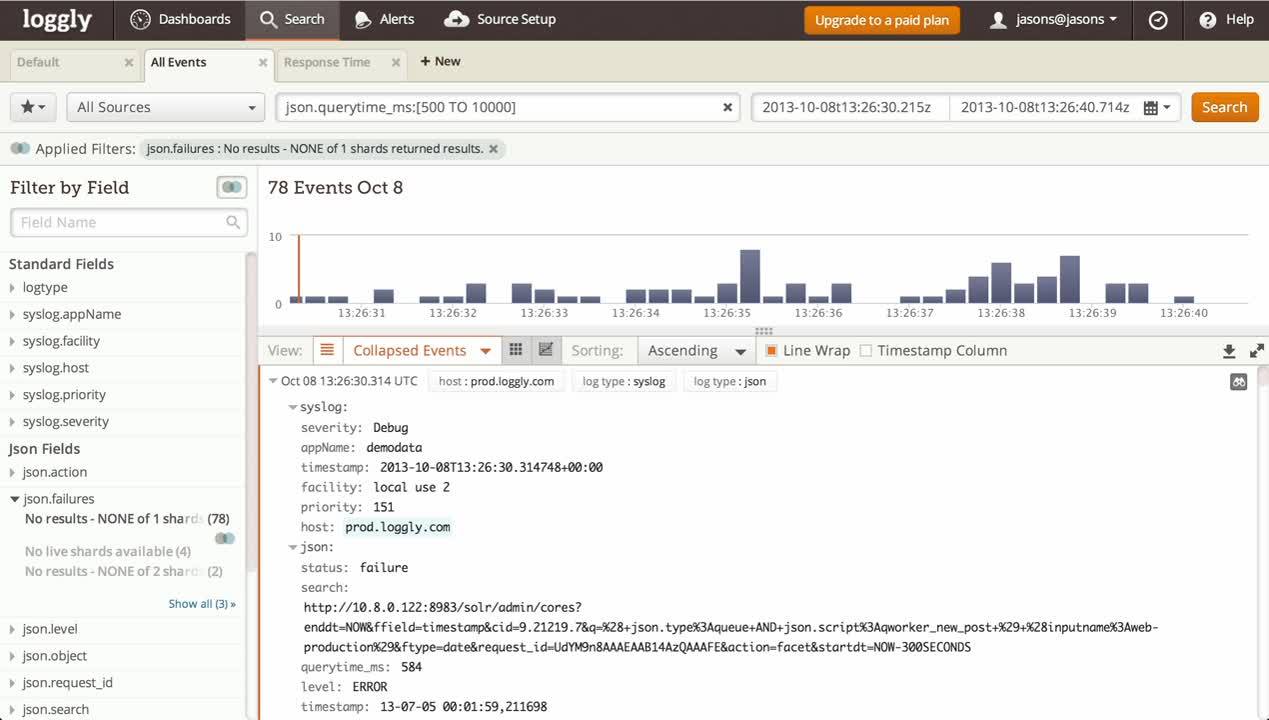Switch to the Response Time tab
1269x720 pixels.
pyautogui.click(x=327, y=62)
